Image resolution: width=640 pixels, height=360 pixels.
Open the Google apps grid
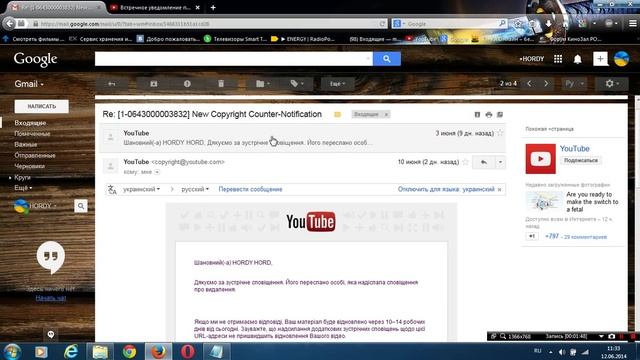(558, 59)
